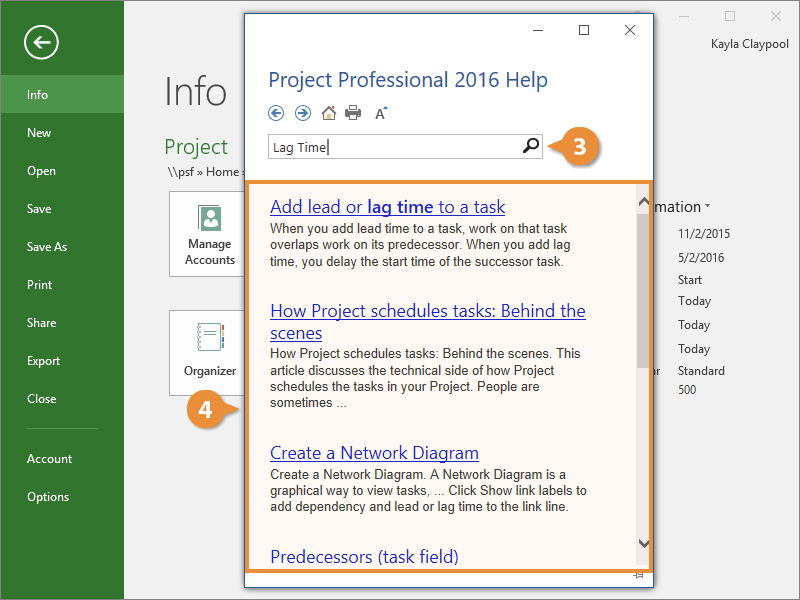Choose Export from the left sidebar
800x600 pixels.
click(44, 361)
